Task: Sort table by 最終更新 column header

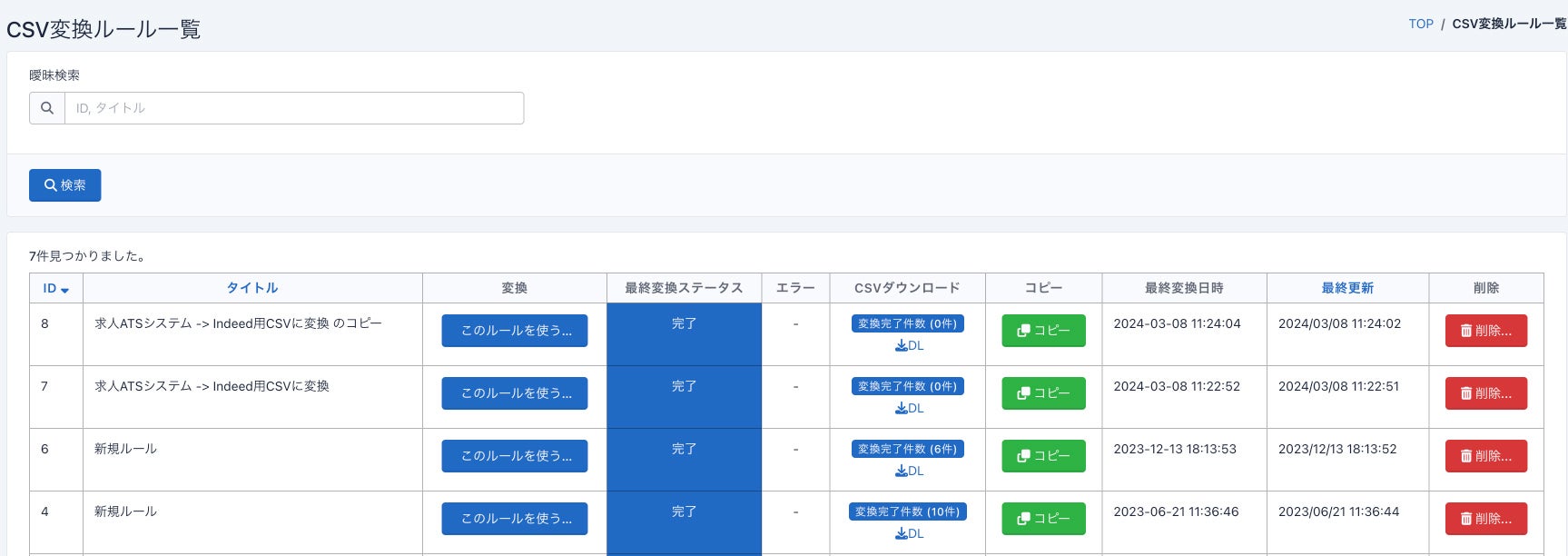Action: click(1347, 288)
